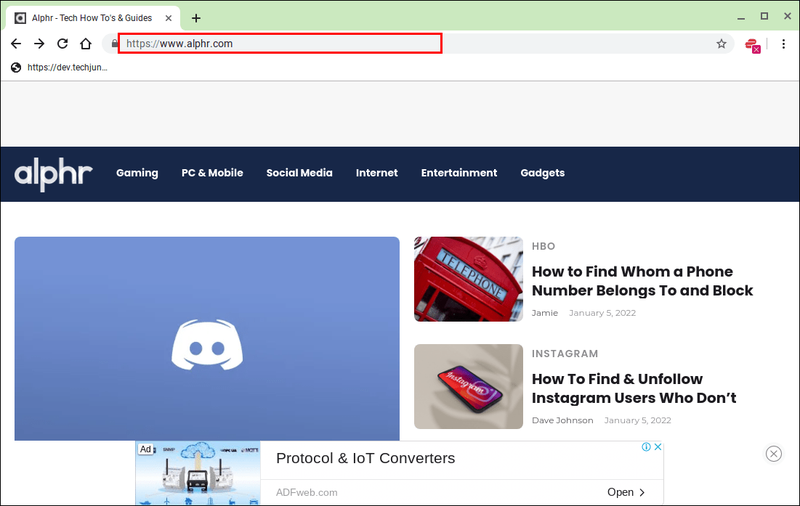Screen dimensions: 800x506
Task: Open Chrome three-dot menu
Action: pos(783,44)
